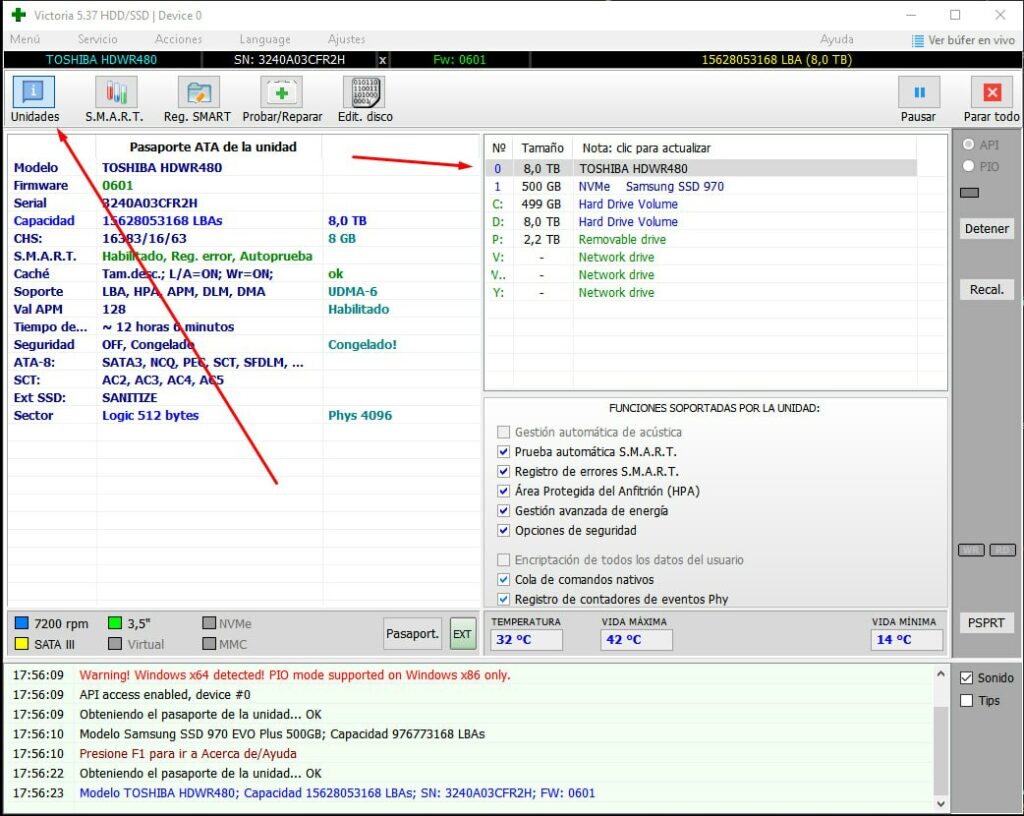This screenshot has width=1024, height=816.
Task: Select D: 8,0 TB Hard Drive Volume
Action: pyautogui.click(x=701, y=222)
